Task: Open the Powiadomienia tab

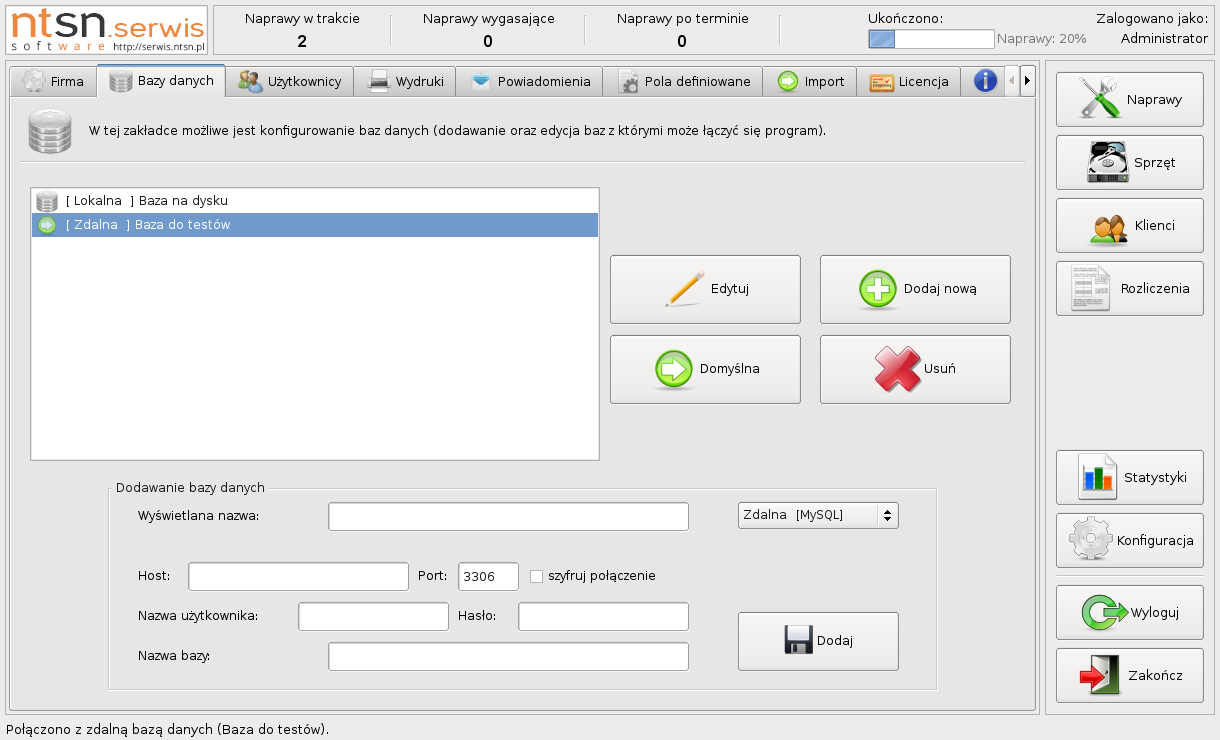Action: click(530, 81)
